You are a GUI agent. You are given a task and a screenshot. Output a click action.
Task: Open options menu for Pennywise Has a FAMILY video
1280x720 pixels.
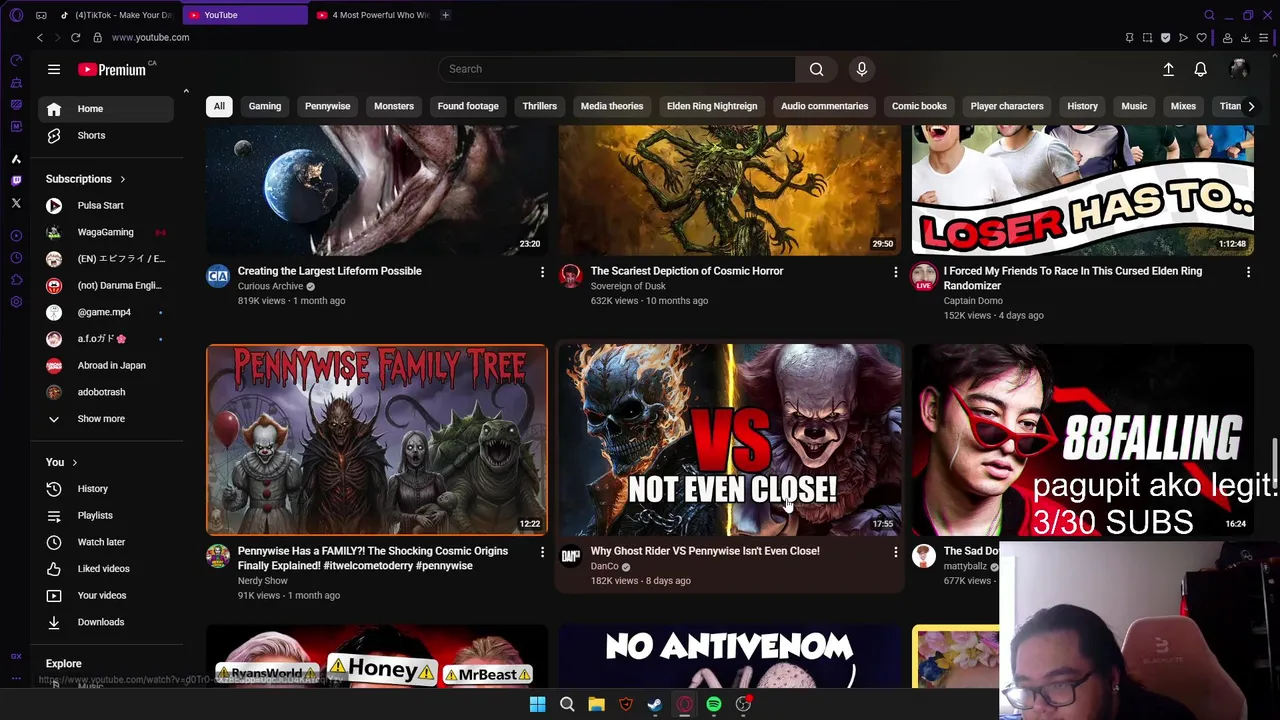(542, 552)
